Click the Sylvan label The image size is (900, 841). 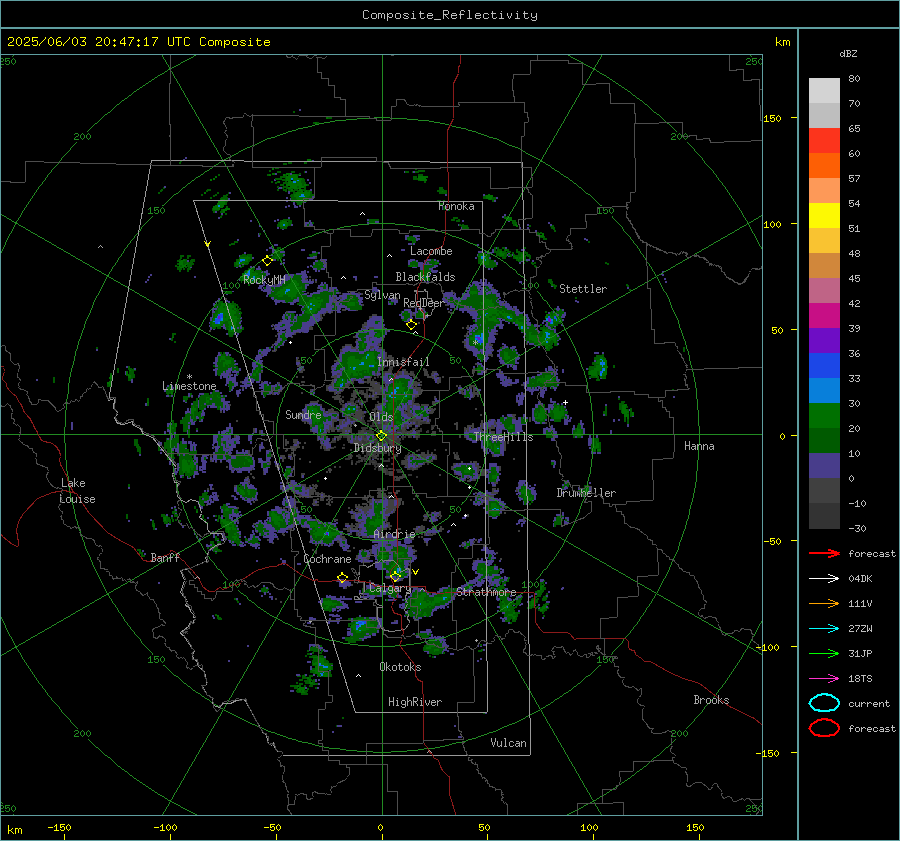click(x=382, y=295)
